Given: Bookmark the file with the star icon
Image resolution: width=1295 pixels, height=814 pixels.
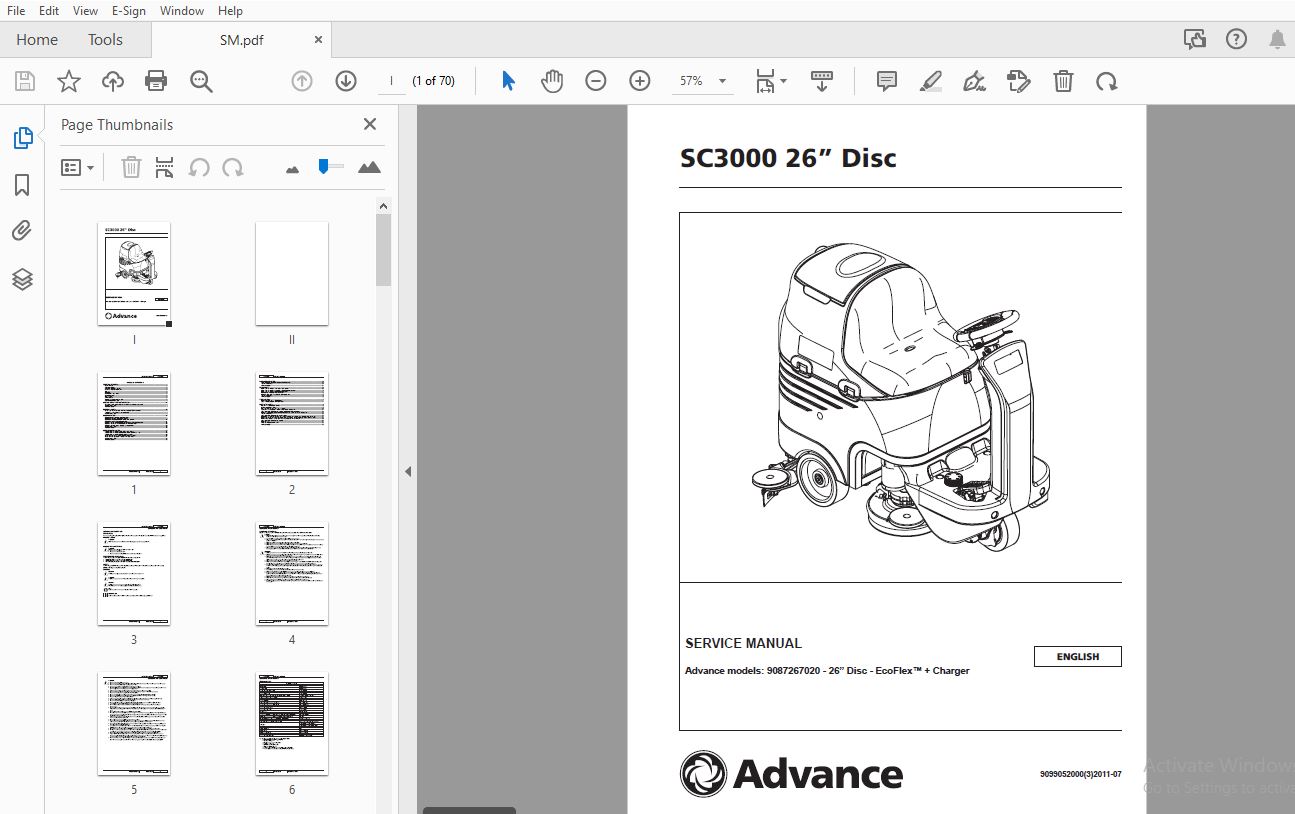Looking at the screenshot, I should [68, 81].
